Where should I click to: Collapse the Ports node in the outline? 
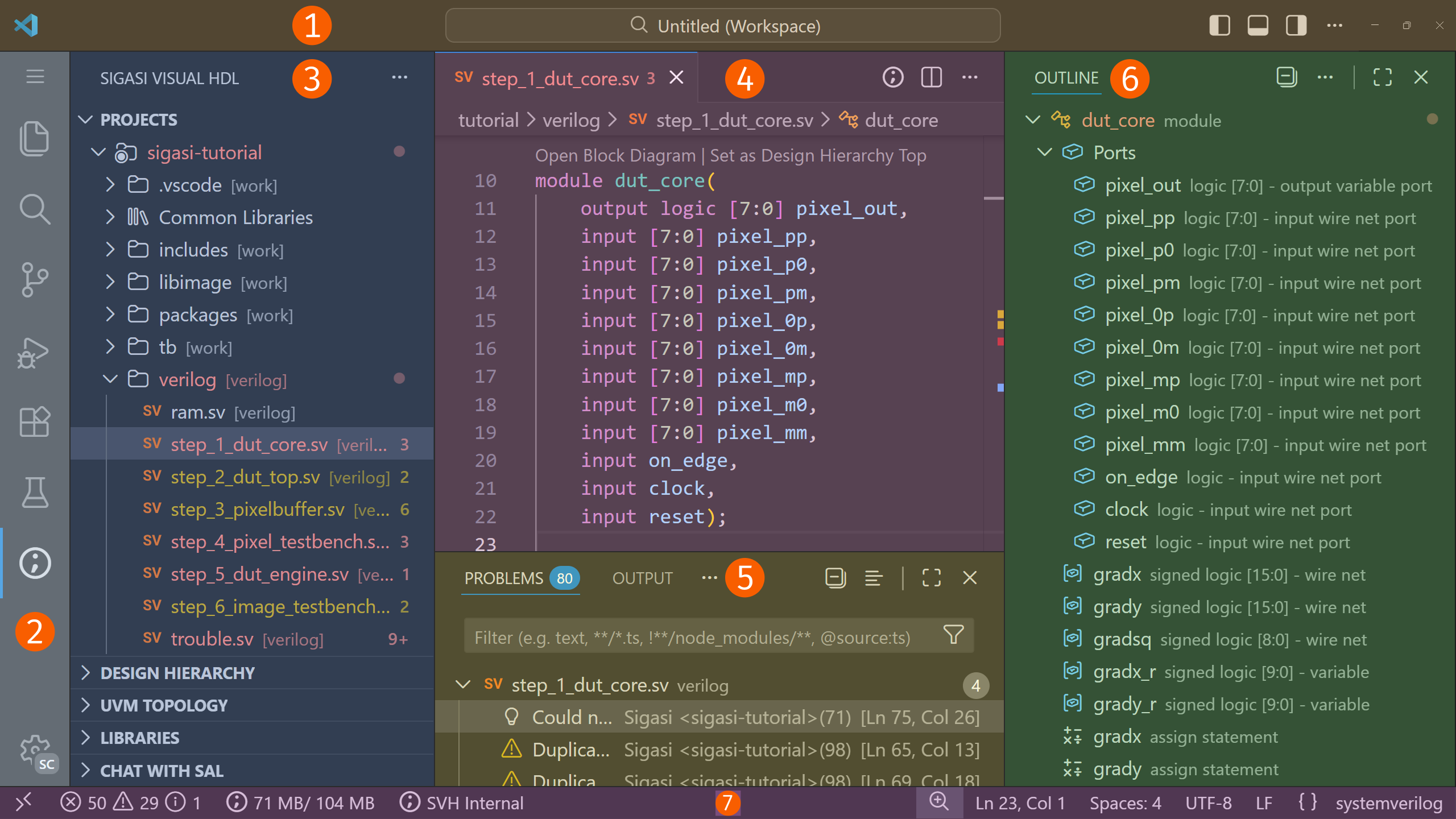1044,152
